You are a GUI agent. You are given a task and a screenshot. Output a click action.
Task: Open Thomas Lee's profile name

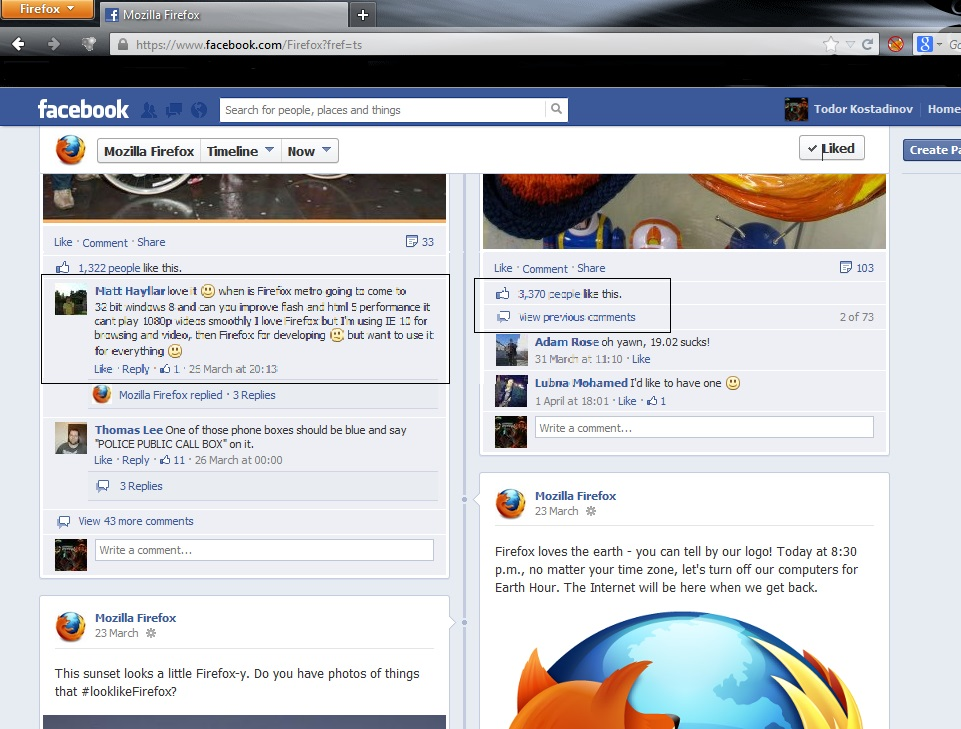click(x=129, y=430)
